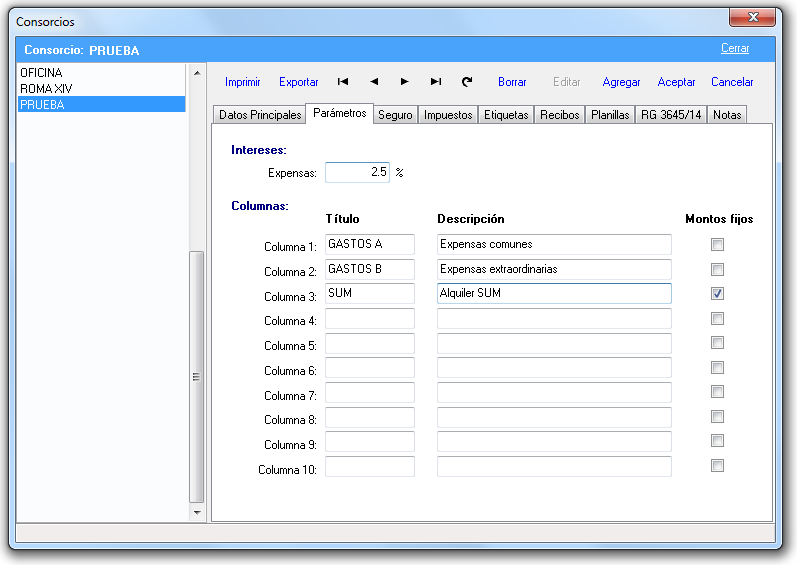797x565 pixels.
Task: Enable Montos fijos for Columna 1
Action: 717,244
